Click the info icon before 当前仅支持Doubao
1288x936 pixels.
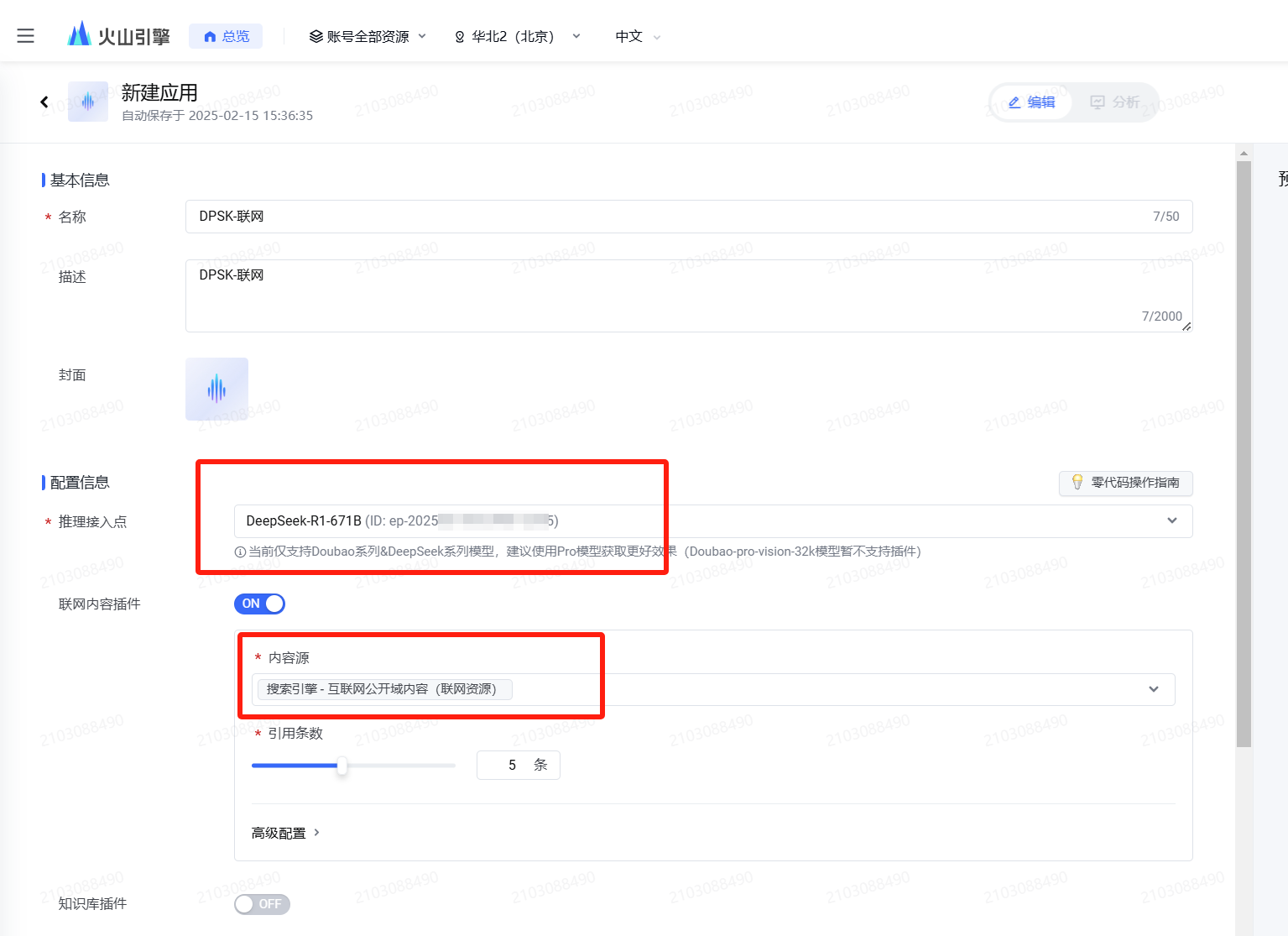pos(240,552)
